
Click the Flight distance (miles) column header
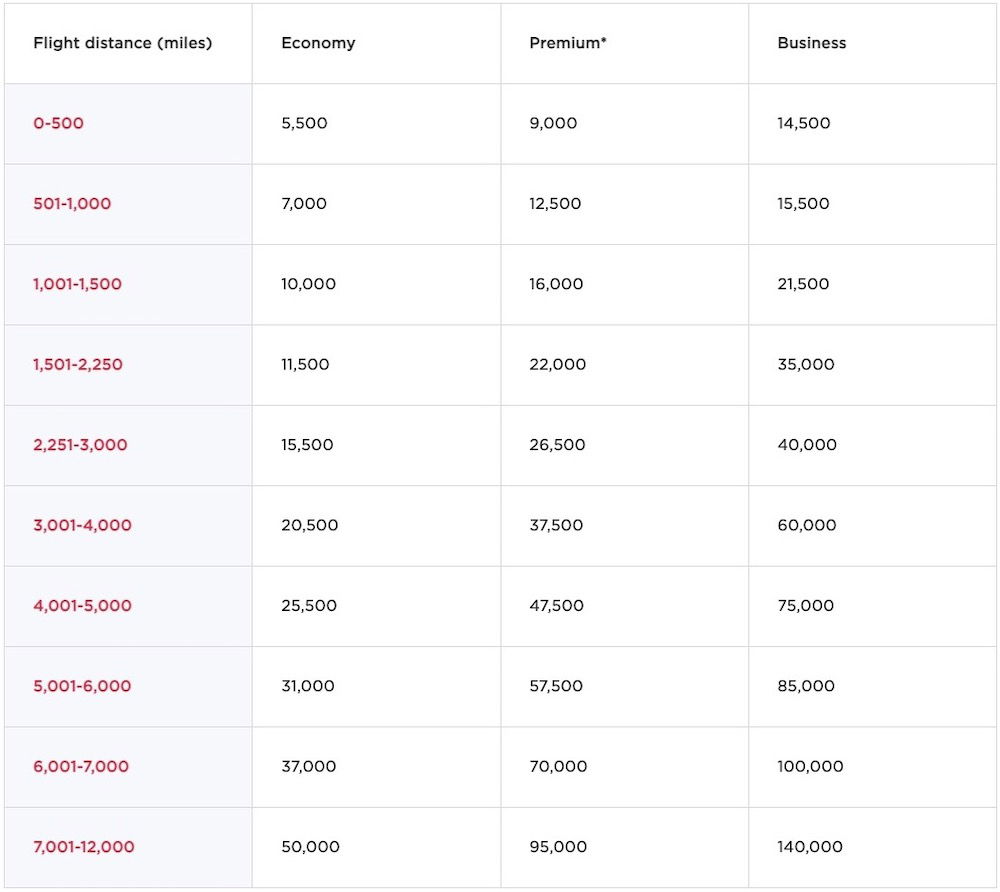pos(123,44)
